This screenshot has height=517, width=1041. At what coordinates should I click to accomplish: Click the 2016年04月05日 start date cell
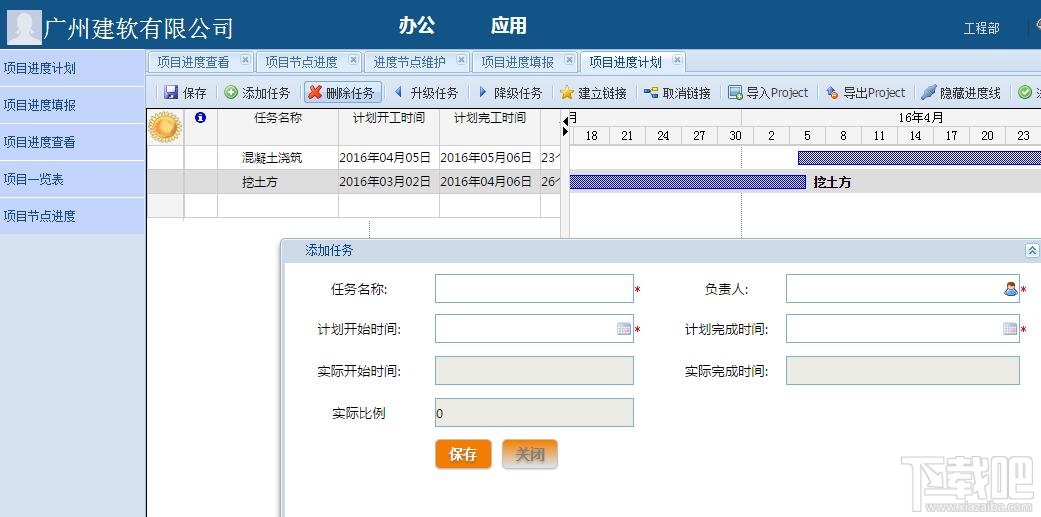coord(389,158)
